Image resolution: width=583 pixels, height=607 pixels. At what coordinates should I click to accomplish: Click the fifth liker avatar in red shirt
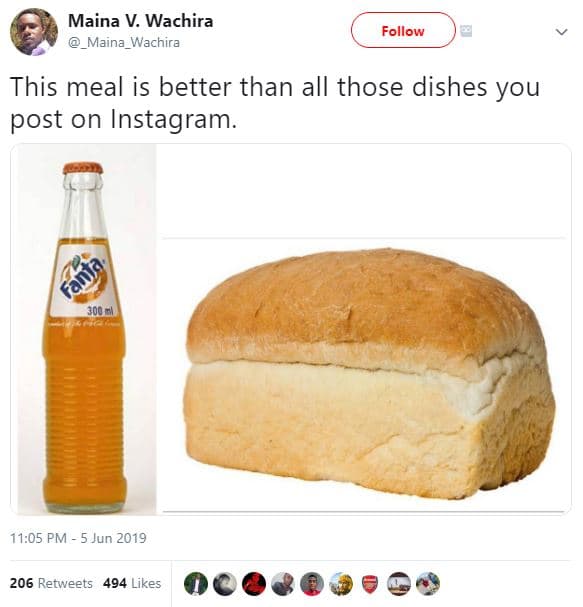(x=312, y=583)
